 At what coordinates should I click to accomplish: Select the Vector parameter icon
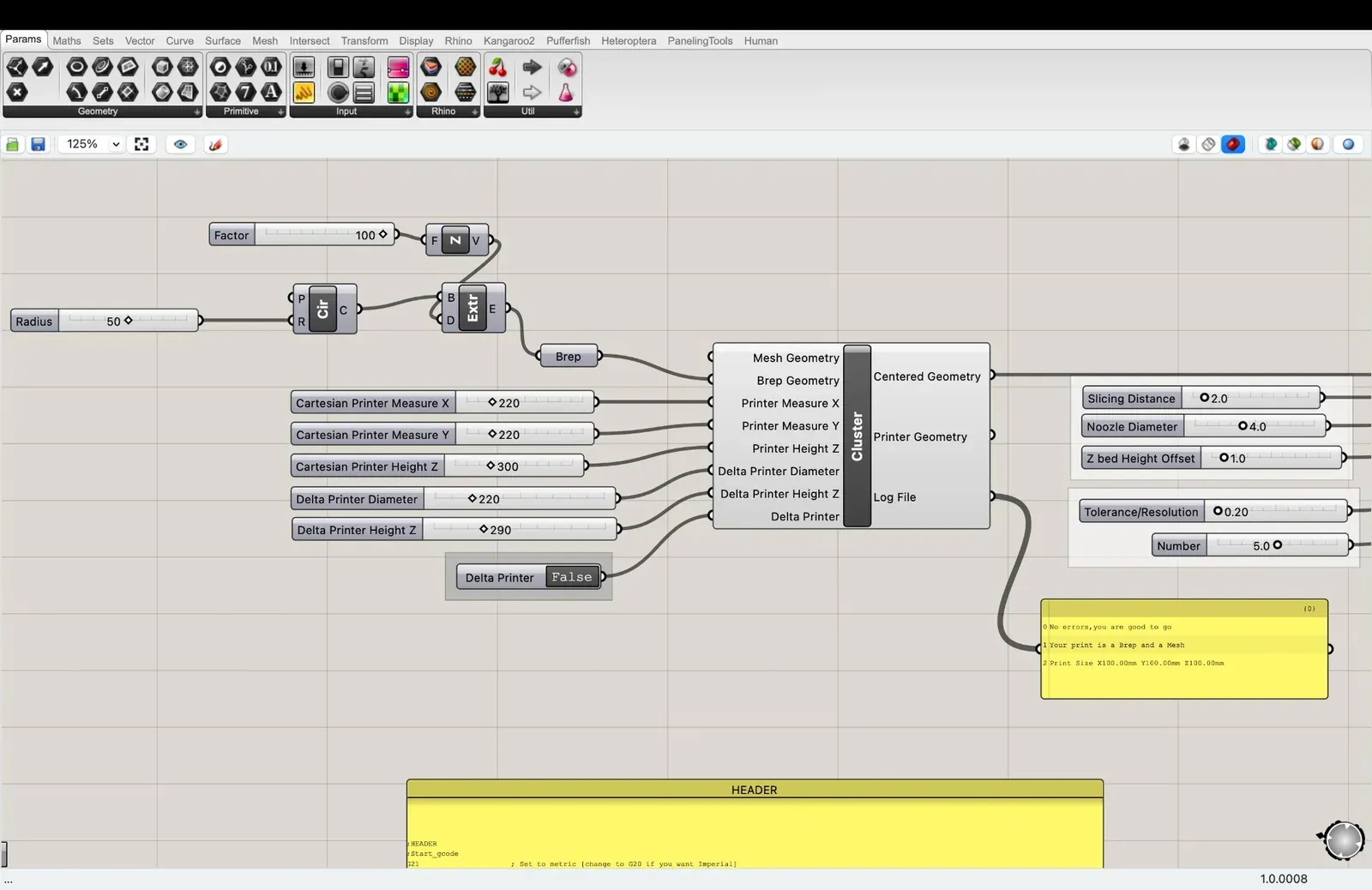click(42, 67)
